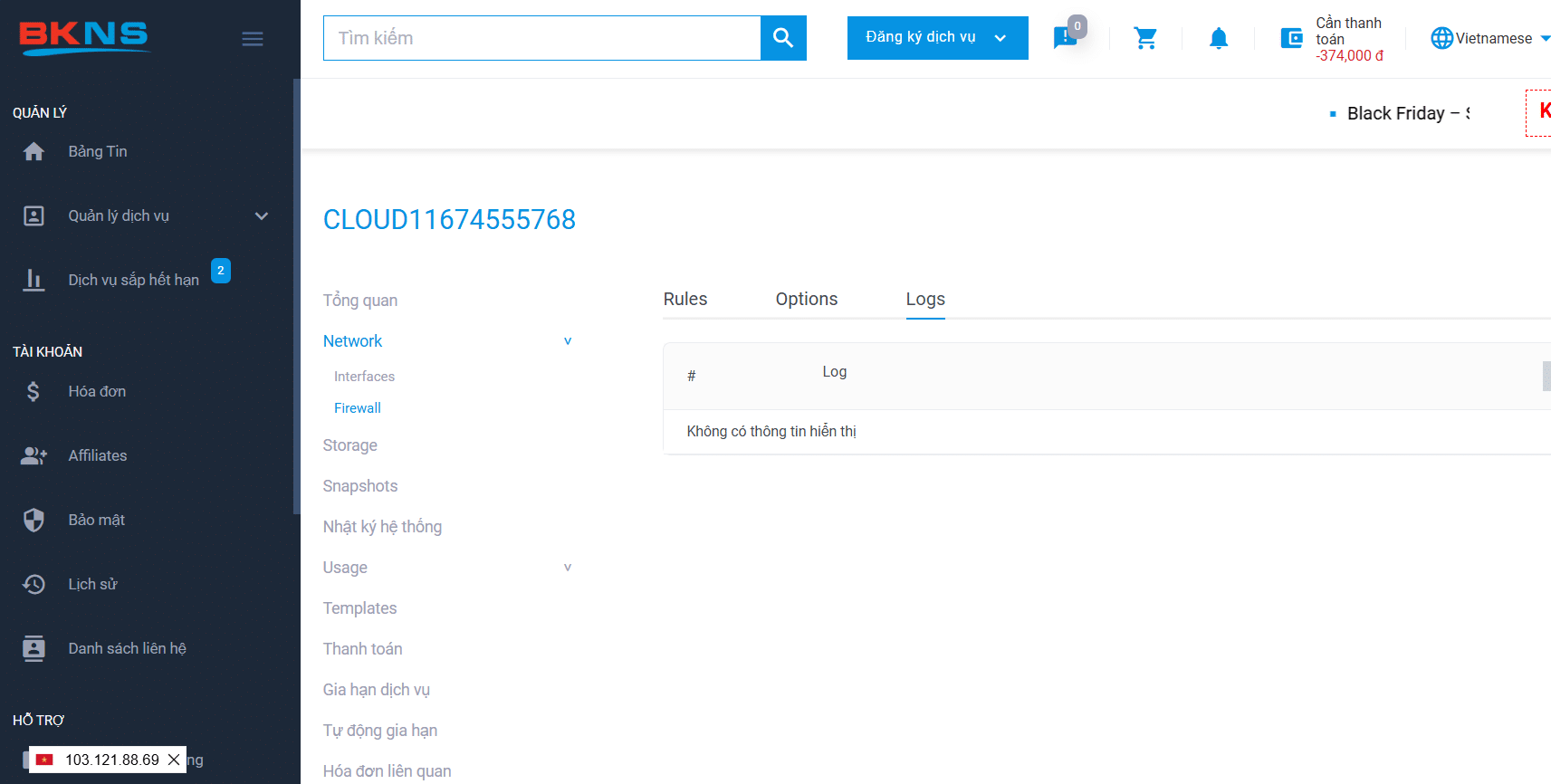1551x784 pixels.
Task: Switch to the Rules tab
Action: (x=685, y=299)
